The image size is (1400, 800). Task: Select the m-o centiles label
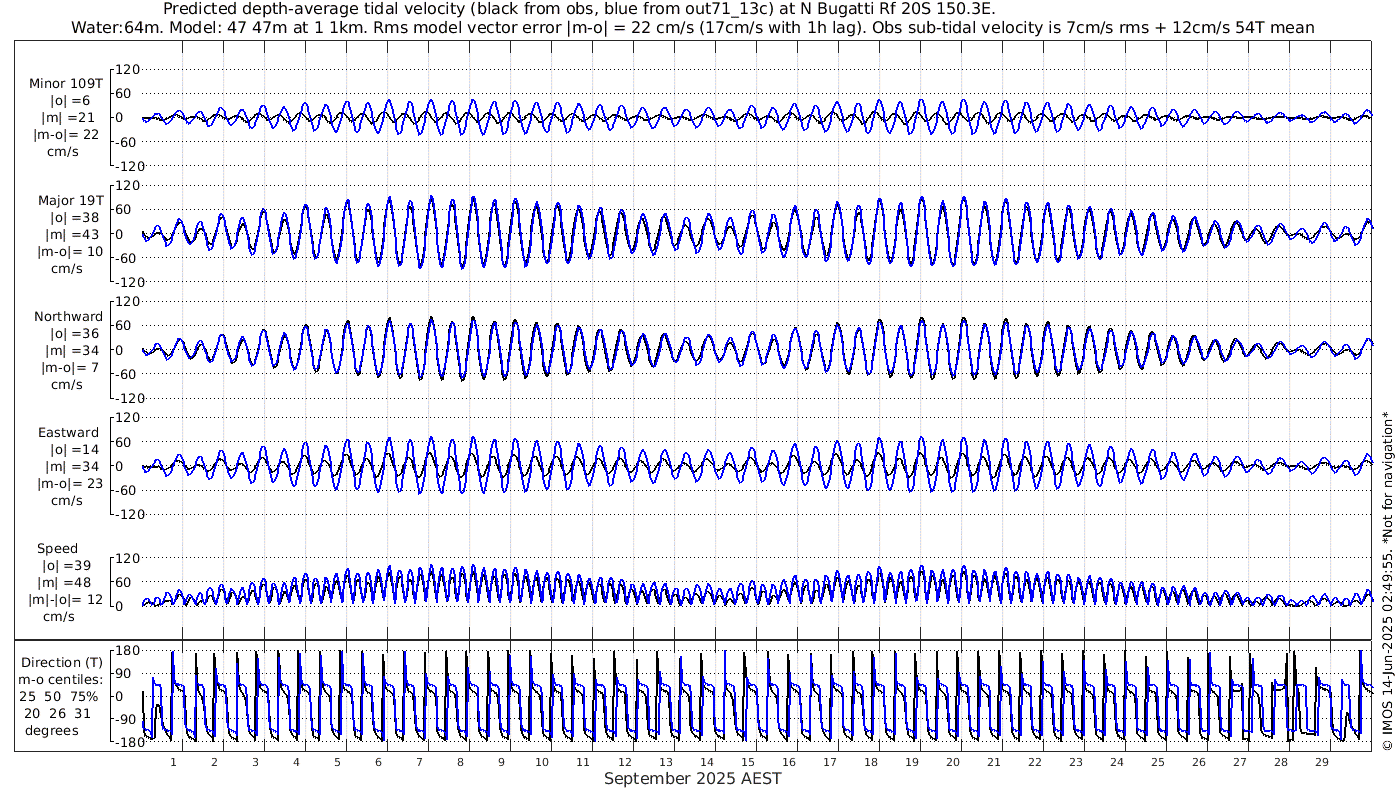tap(62, 679)
